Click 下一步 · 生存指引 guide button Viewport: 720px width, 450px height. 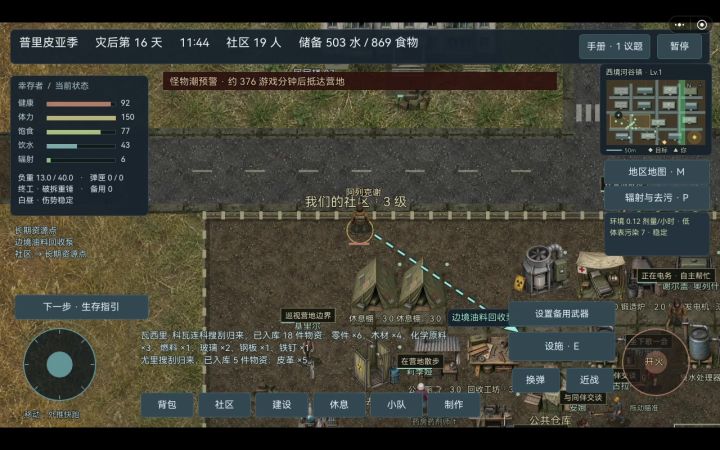81,307
